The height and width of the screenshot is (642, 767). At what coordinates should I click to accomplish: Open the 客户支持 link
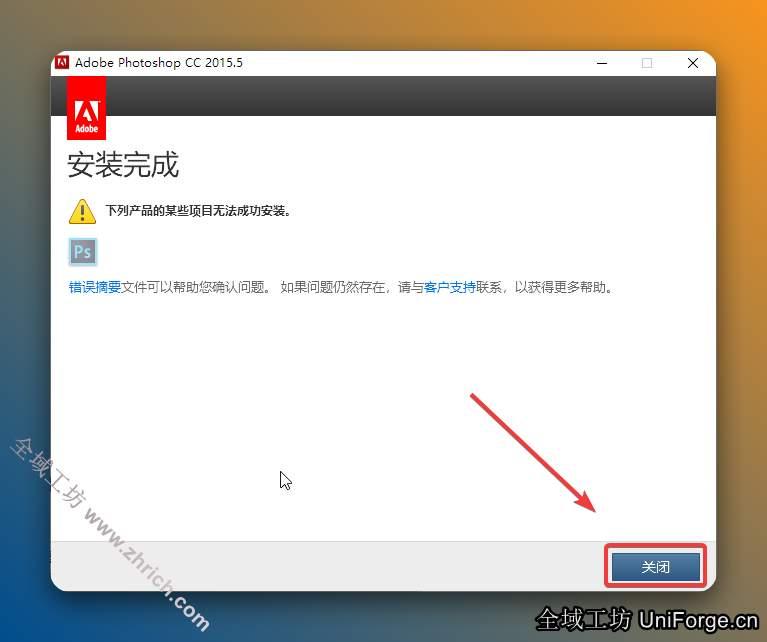pos(450,287)
